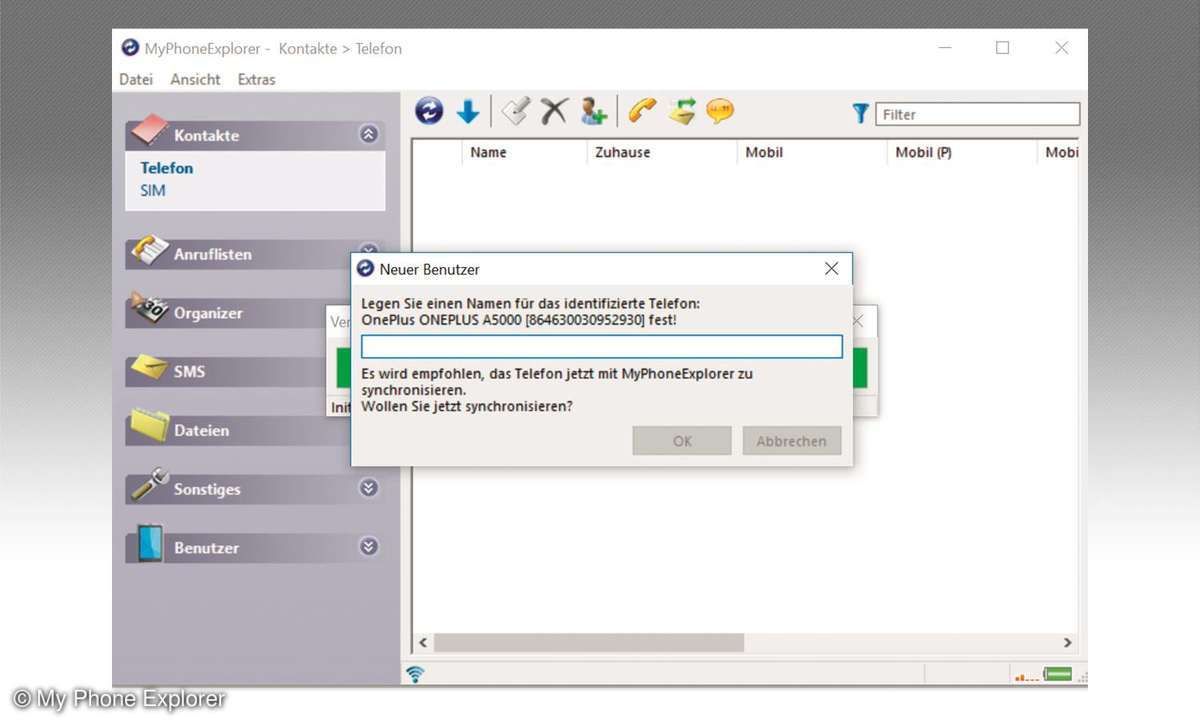Sort by Mobil column header
This screenshot has height=720, width=1200.
click(812, 153)
